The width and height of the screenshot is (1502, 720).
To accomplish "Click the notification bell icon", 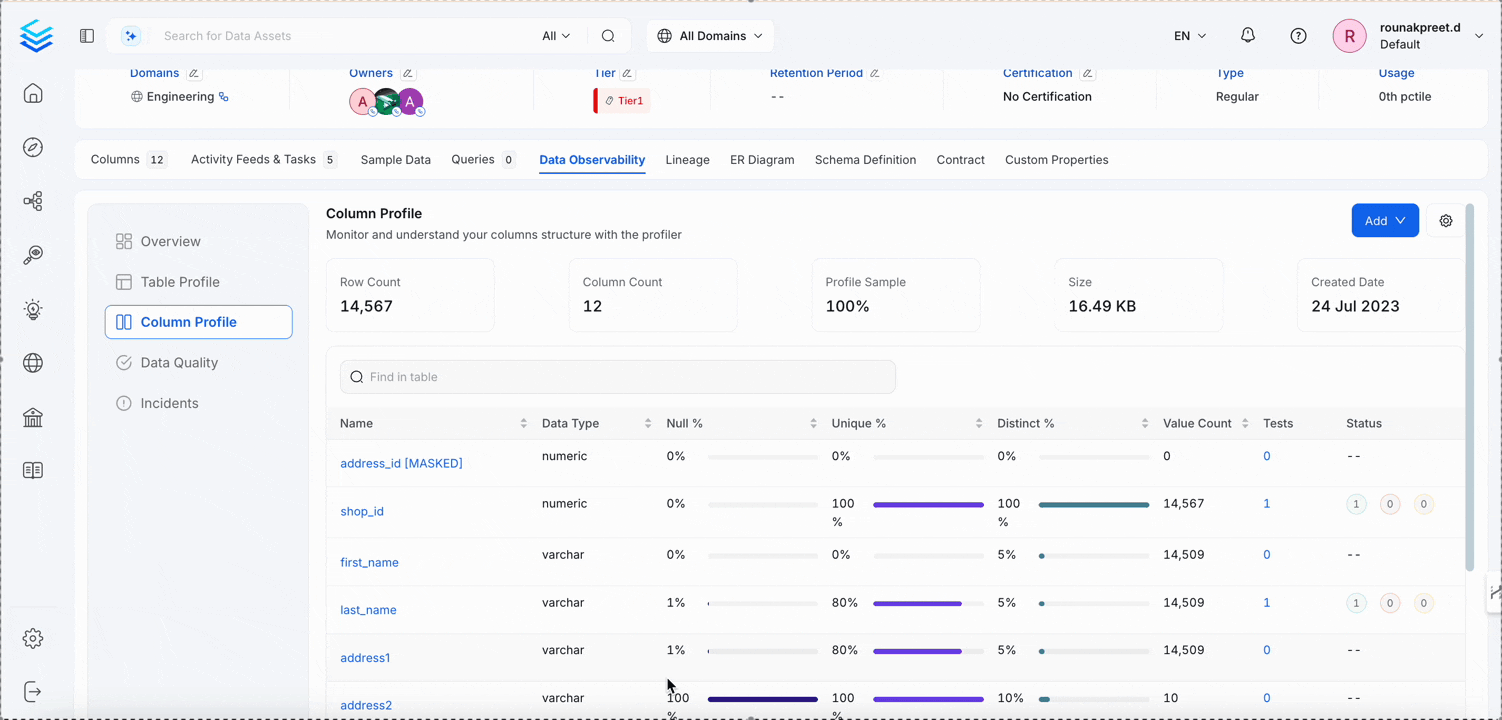I will (x=1247, y=36).
